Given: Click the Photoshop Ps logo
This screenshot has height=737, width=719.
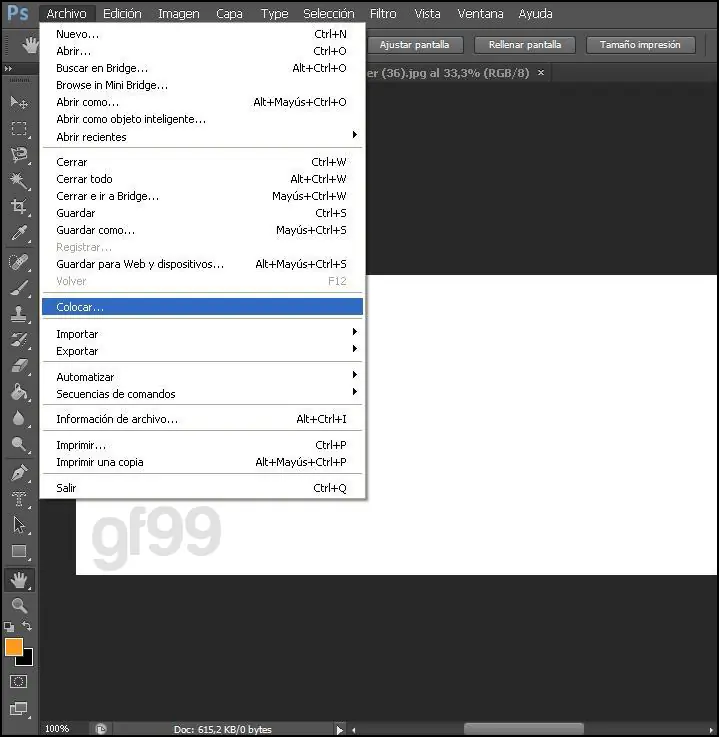Looking at the screenshot, I should [x=18, y=13].
